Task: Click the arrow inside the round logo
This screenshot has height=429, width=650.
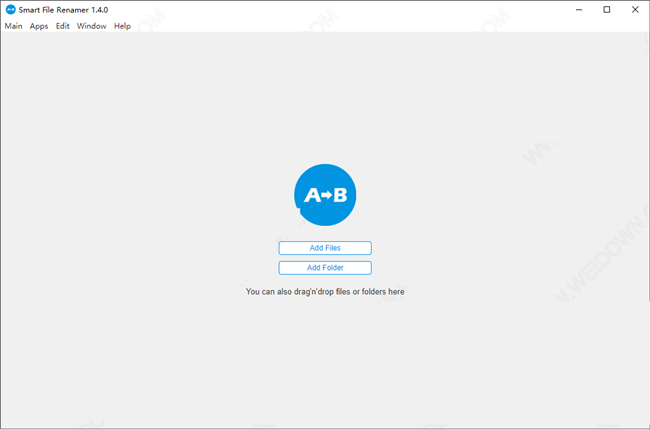Action: [x=325, y=195]
